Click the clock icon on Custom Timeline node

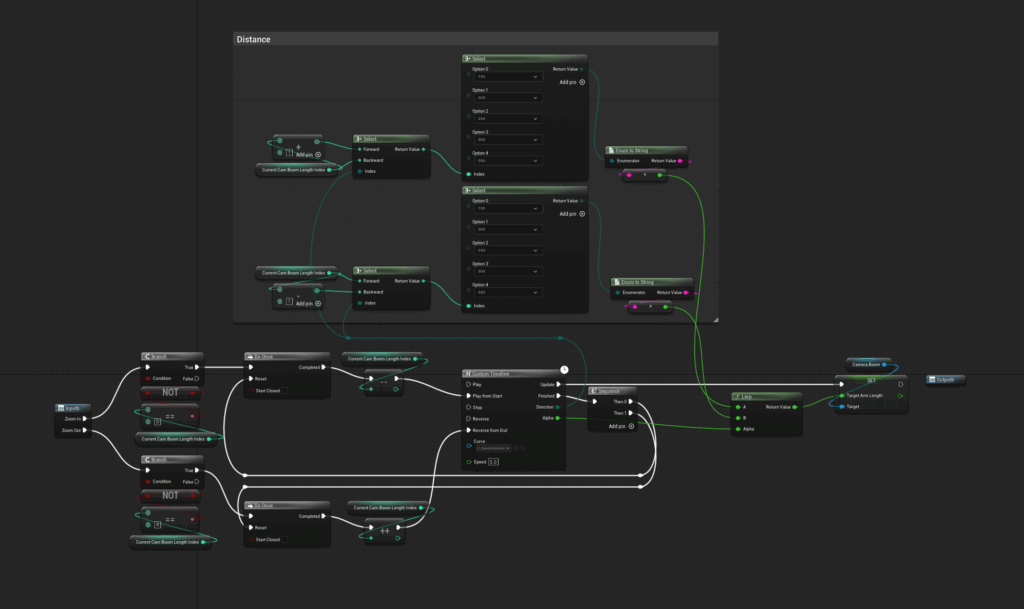(564, 370)
